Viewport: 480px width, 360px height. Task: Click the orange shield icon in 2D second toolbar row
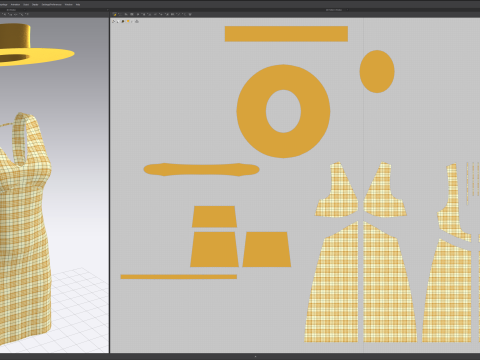(128, 21)
